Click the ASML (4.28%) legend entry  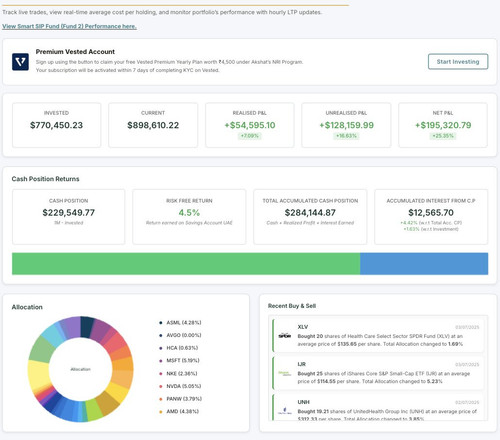coord(180,323)
